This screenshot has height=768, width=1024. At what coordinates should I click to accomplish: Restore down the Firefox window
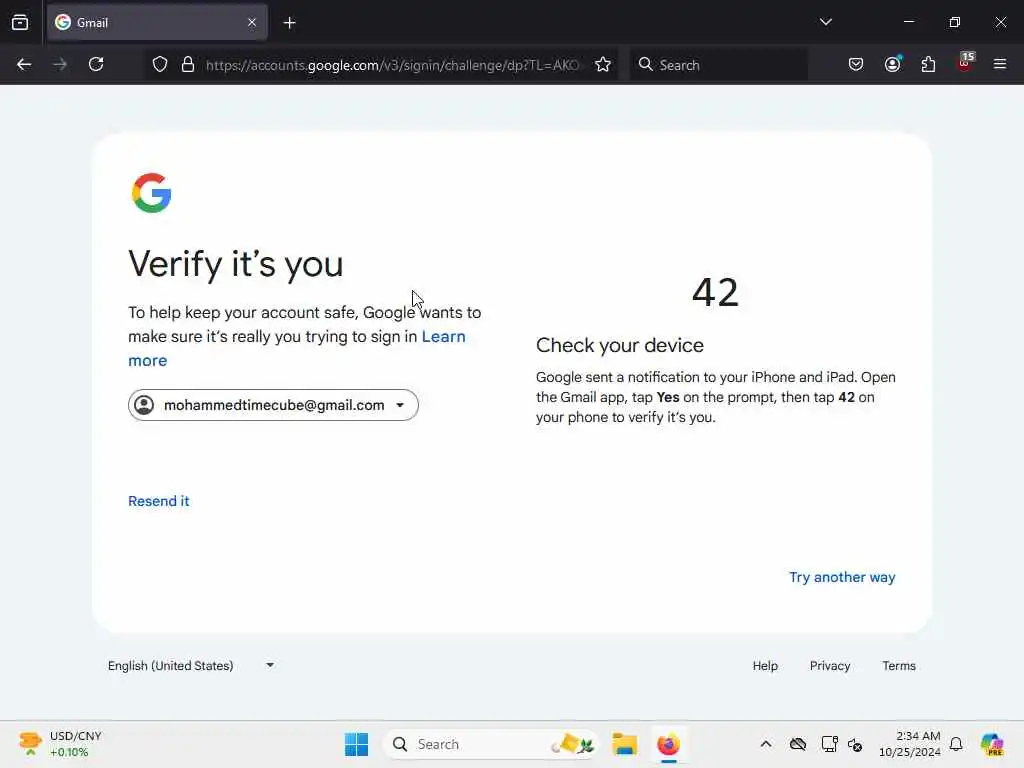[954, 22]
